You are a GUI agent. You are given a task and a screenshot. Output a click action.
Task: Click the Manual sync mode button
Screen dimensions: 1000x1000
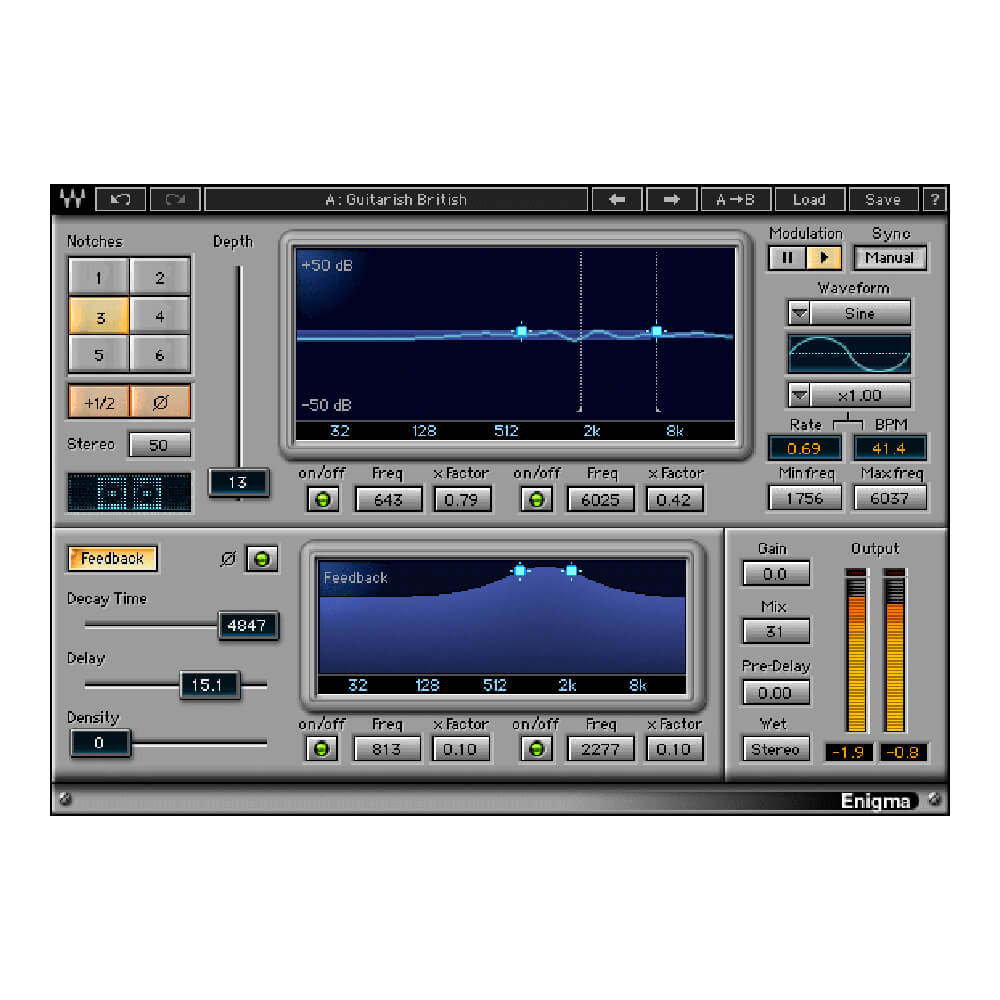(890, 258)
